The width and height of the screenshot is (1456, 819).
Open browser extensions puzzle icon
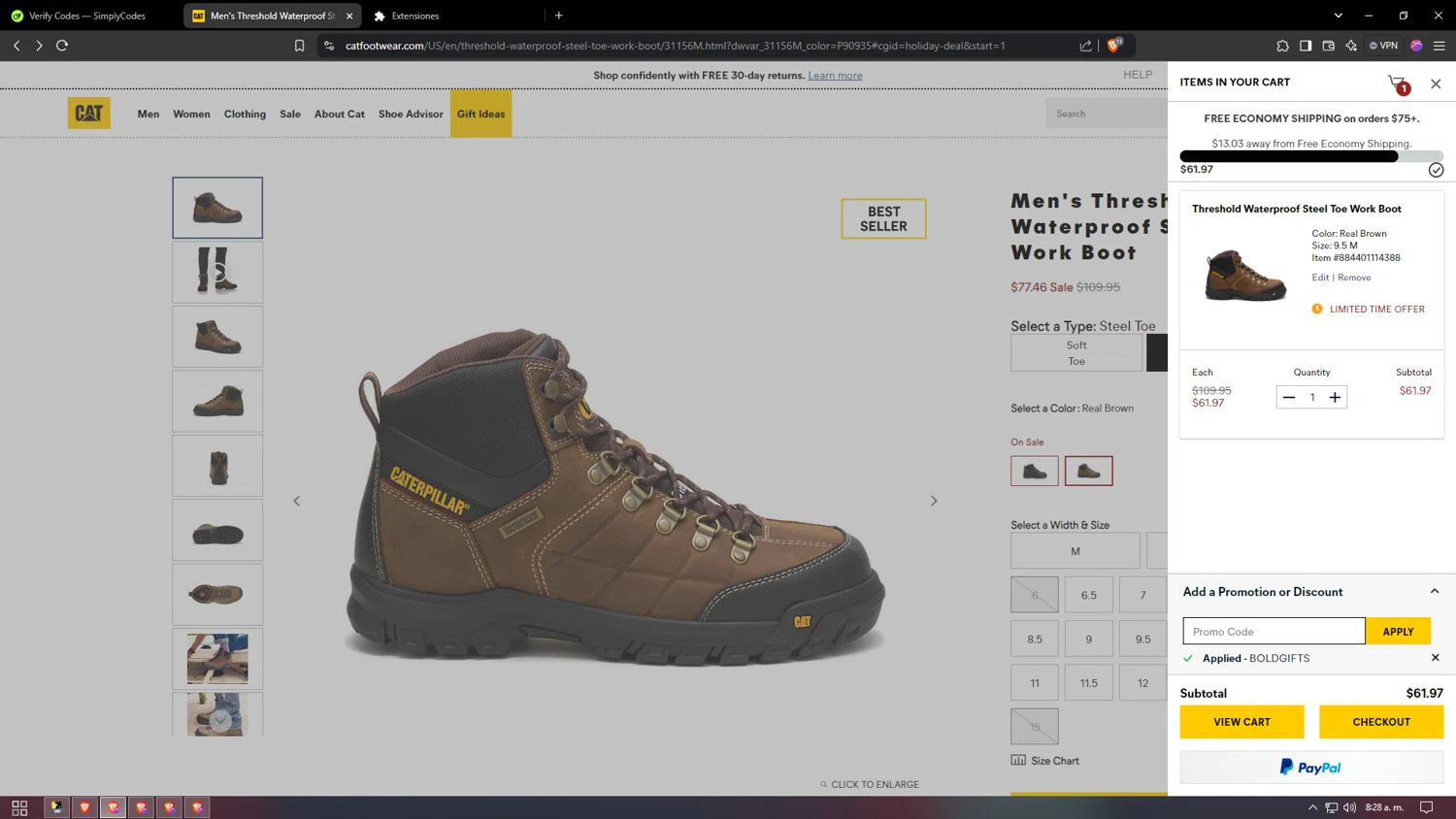pyautogui.click(x=1282, y=46)
